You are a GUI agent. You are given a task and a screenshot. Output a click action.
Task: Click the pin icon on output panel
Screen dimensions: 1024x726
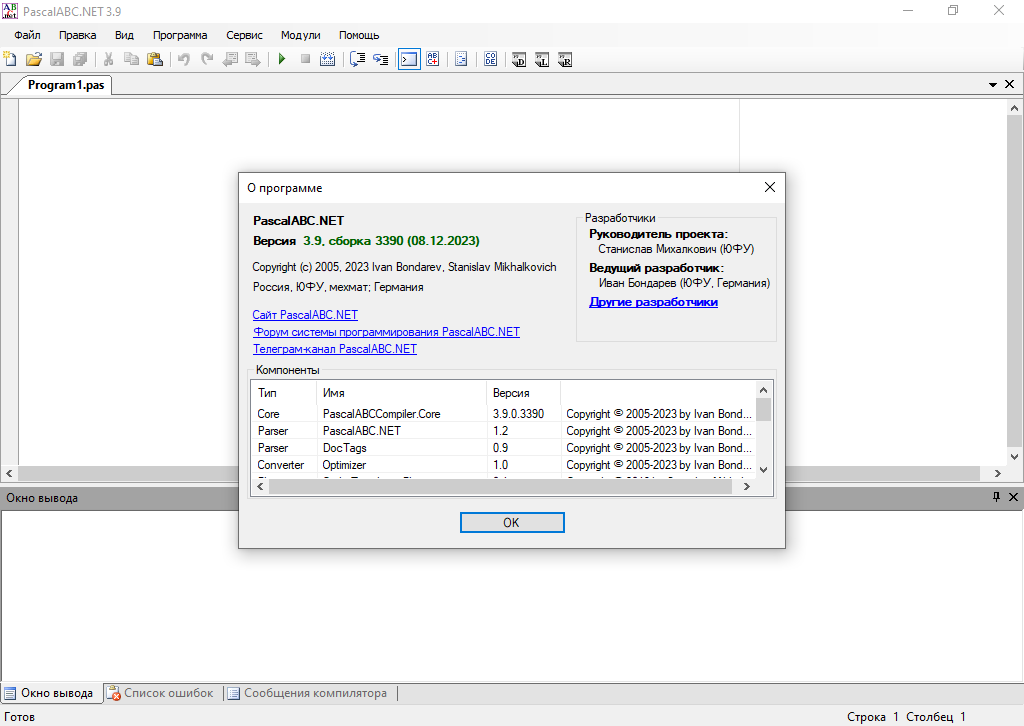(996, 497)
